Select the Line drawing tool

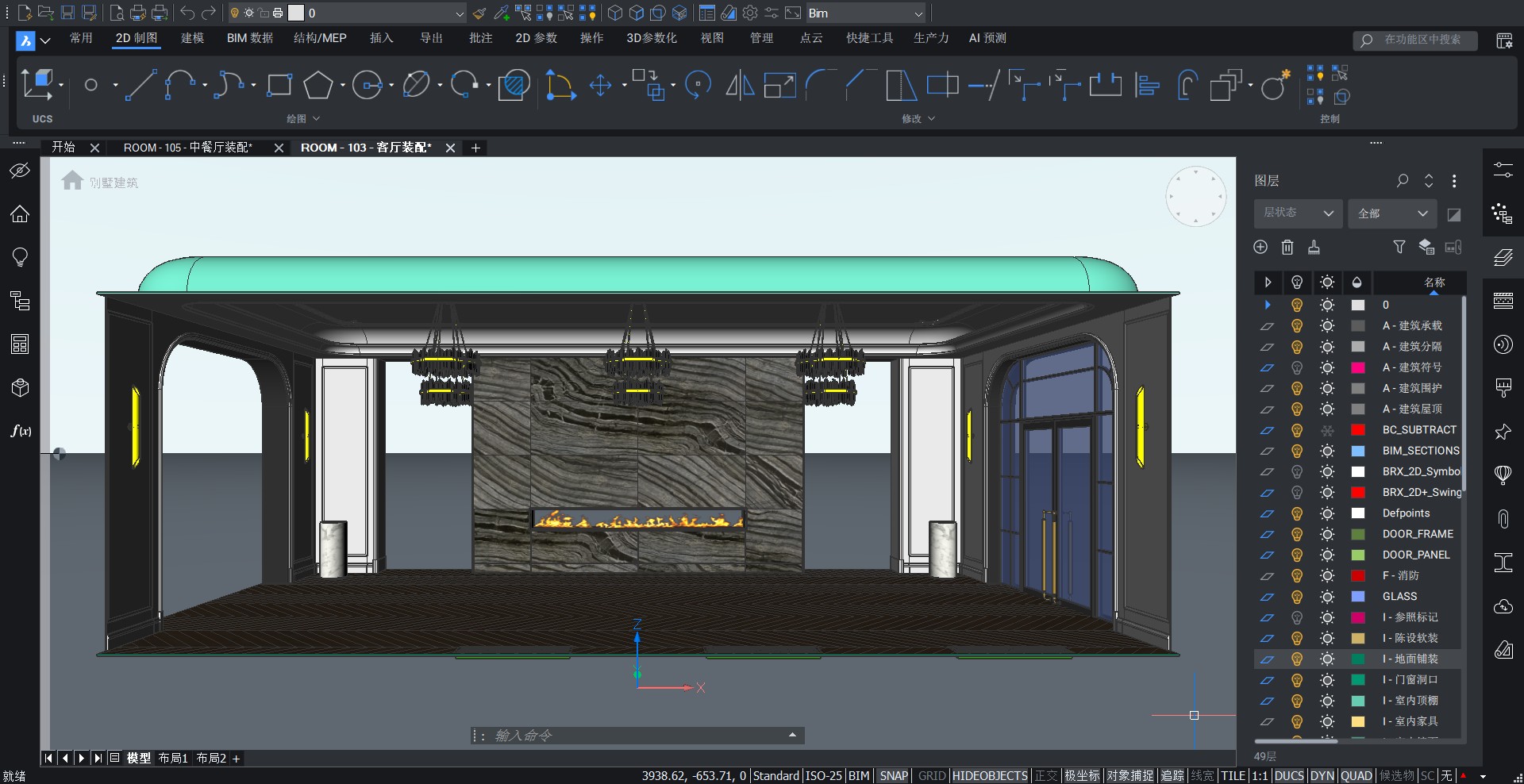point(140,84)
